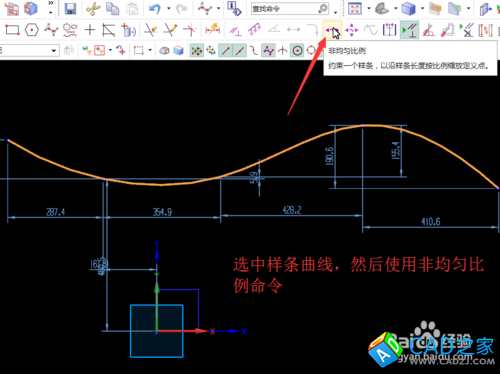The height and width of the screenshot is (374, 500).
Task: Toggle Mid Point snap
Action: (x=240, y=51)
